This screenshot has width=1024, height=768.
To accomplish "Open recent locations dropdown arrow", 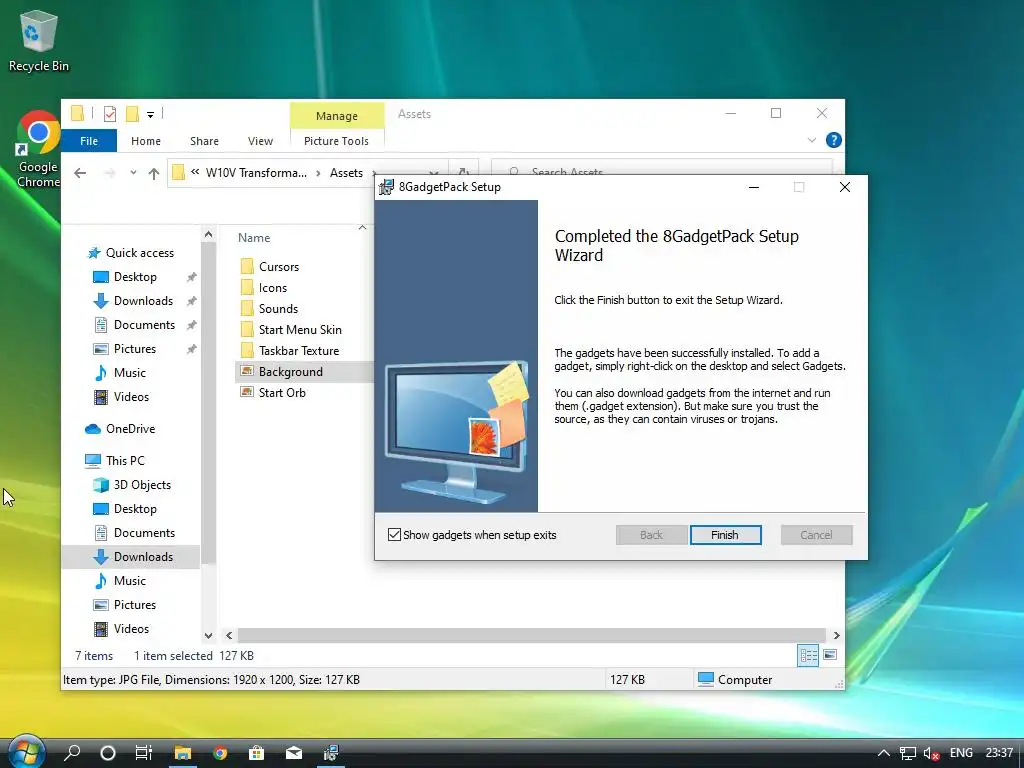I will (133, 173).
